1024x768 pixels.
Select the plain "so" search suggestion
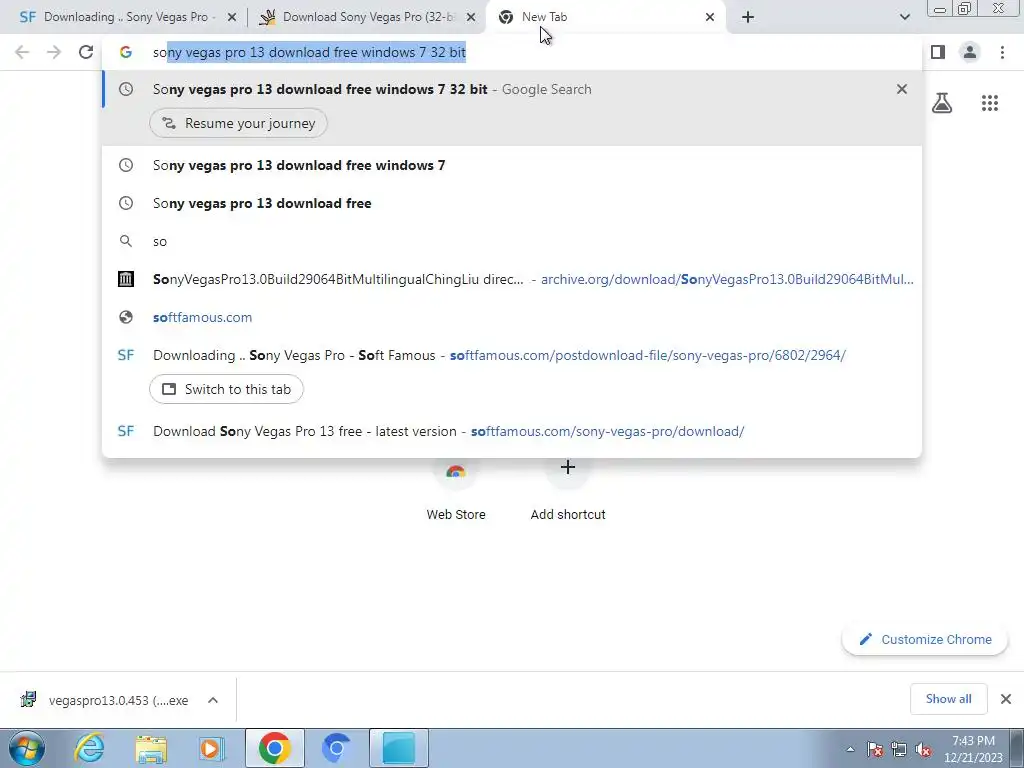tap(512, 241)
